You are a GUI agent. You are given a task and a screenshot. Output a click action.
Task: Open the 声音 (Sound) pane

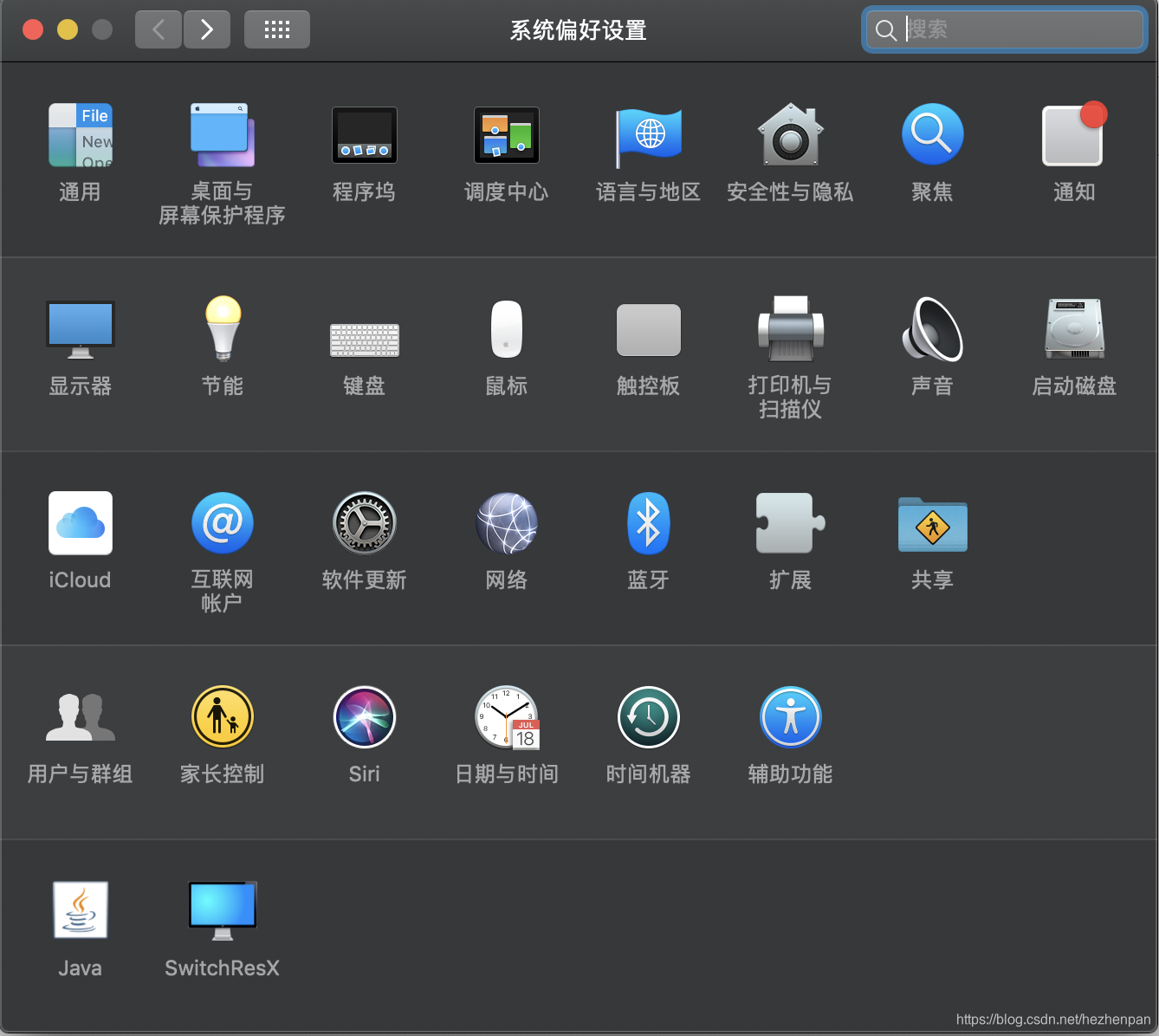click(933, 329)
